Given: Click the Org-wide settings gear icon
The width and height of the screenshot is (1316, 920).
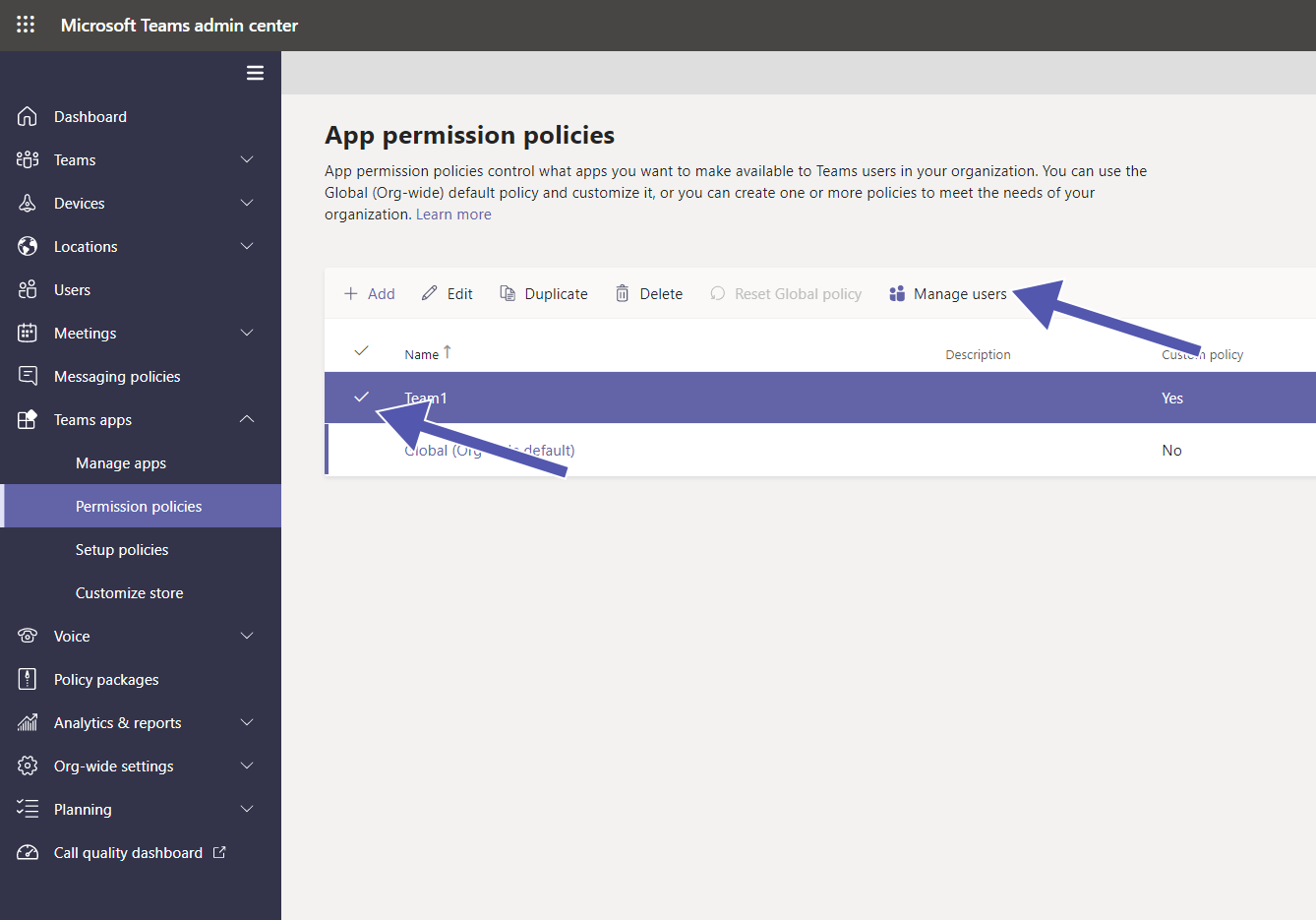Looking at the screenshot, I should [28, 766].
